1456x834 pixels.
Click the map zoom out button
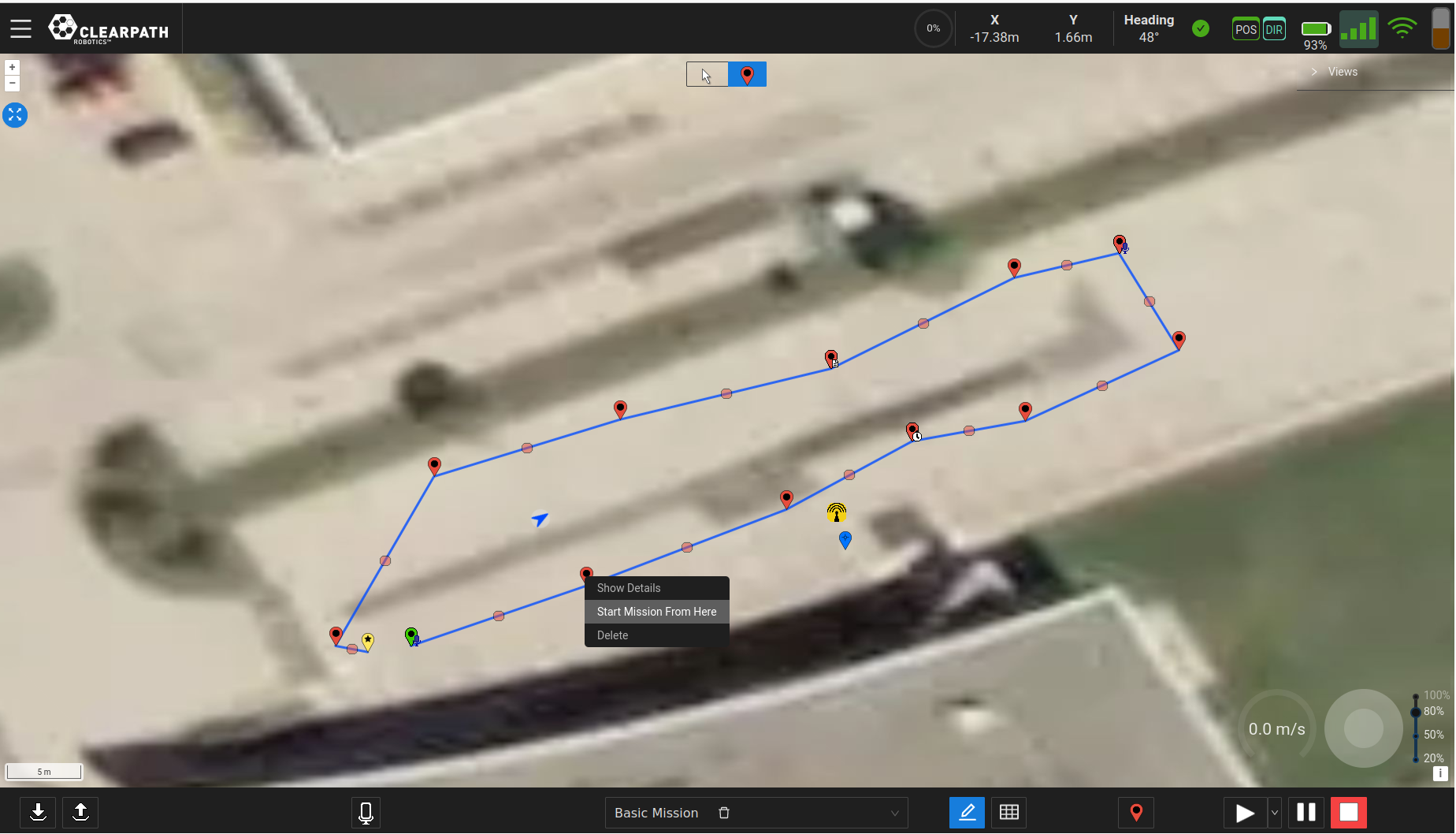pyautogui.click(x=12, y=83)
